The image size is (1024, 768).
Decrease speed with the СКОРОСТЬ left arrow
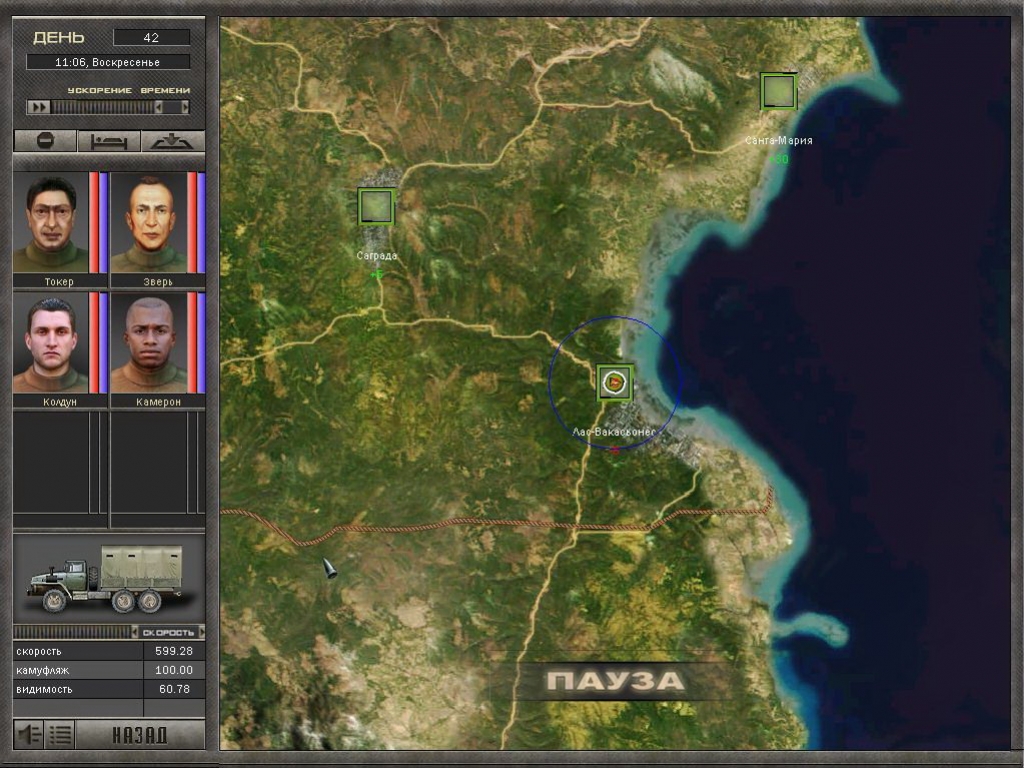(x=135, y=632)
